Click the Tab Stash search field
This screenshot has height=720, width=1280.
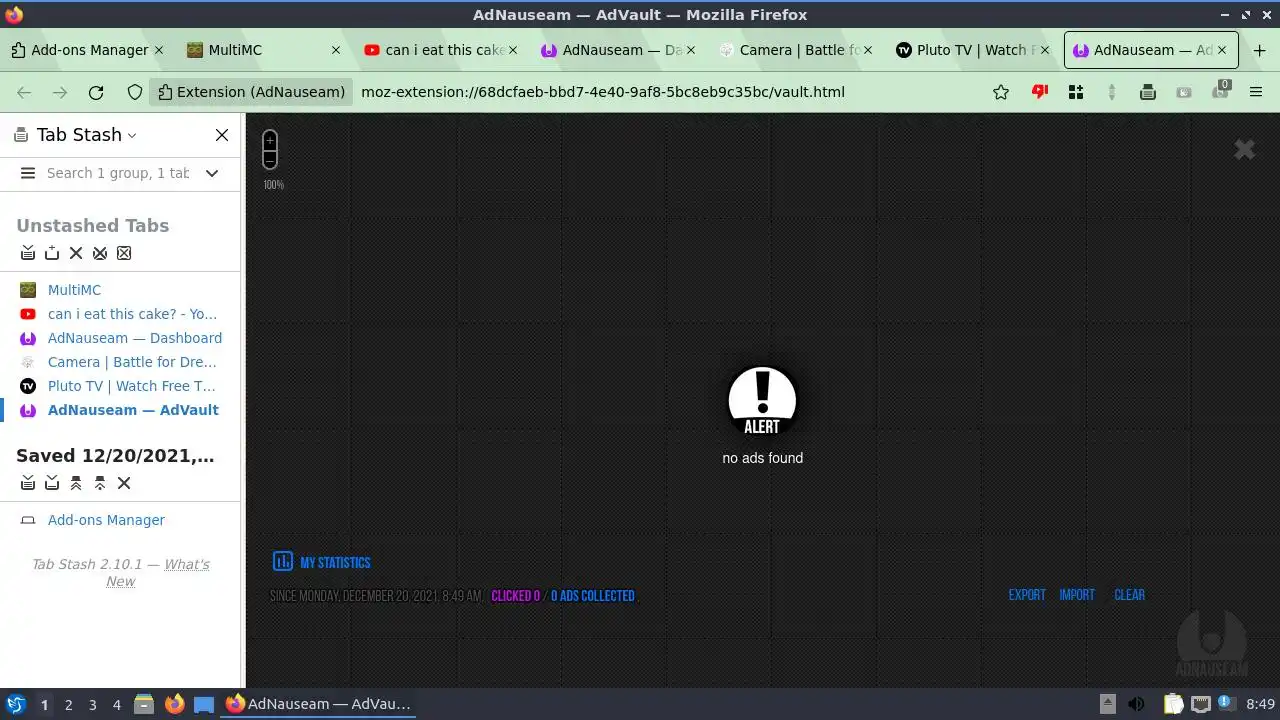tap(118, 173)
